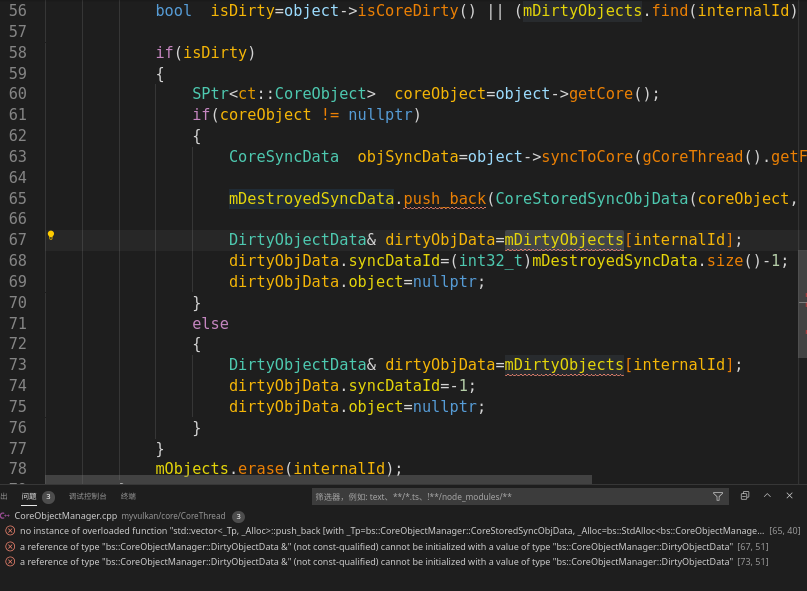807x591 pixels.
Task: Click line number 73 in the gutter
Action: 18,364
